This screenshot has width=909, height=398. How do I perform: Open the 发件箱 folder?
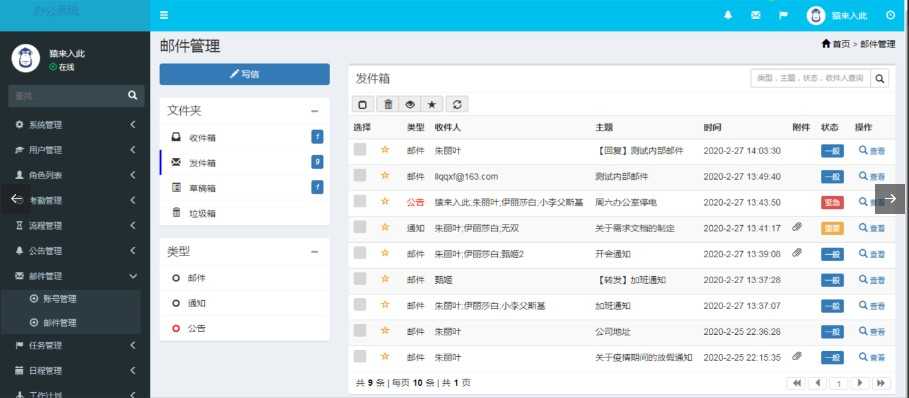(245, 163)
